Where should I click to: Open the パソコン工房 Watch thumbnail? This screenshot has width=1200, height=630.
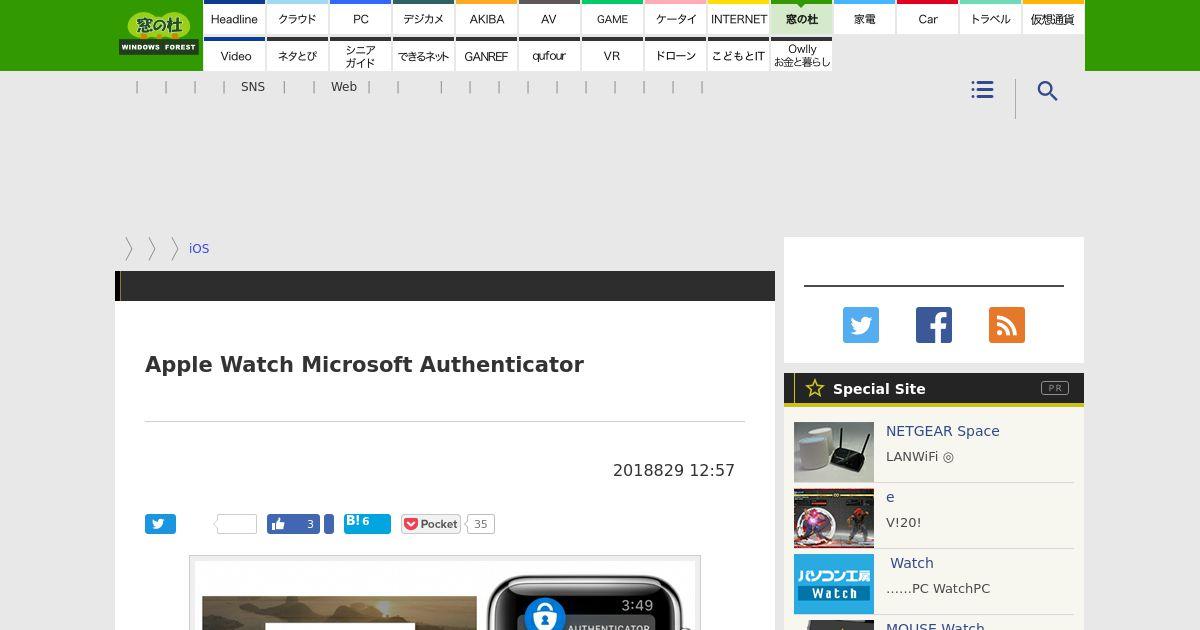[834, 584]
